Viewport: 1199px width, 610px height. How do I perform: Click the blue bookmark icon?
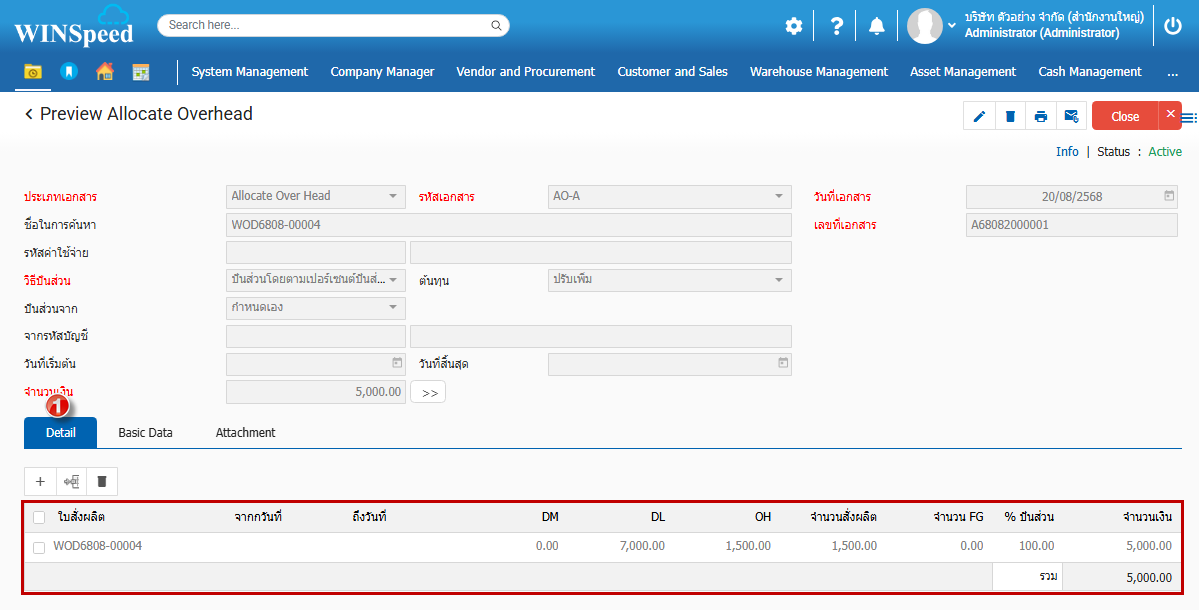[x=68, y=72]
